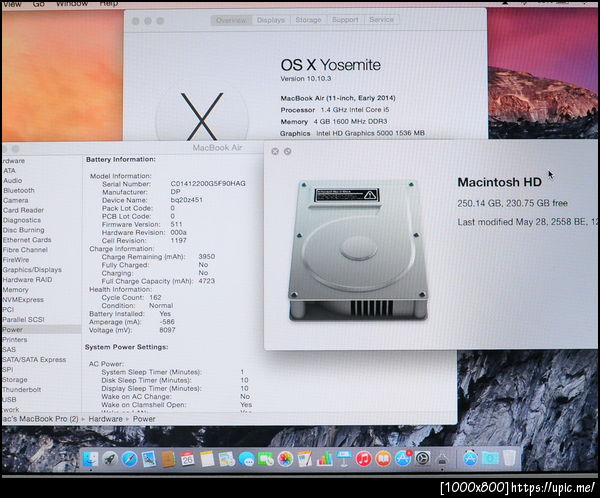Select Storage in System Information sidebar
The height and width of the screenshot is (498, 600).
point(15,380)
